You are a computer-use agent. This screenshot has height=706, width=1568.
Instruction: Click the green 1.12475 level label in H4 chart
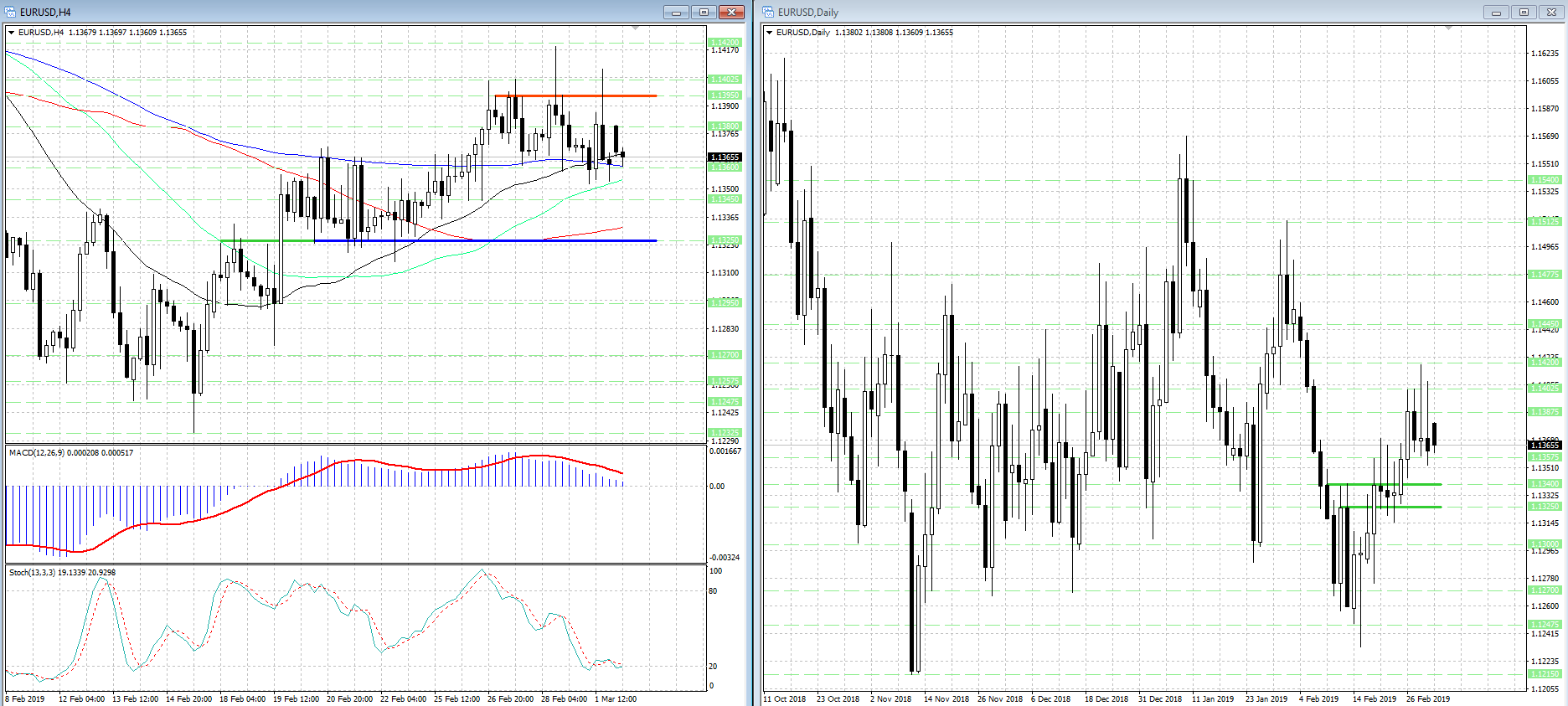725,402
